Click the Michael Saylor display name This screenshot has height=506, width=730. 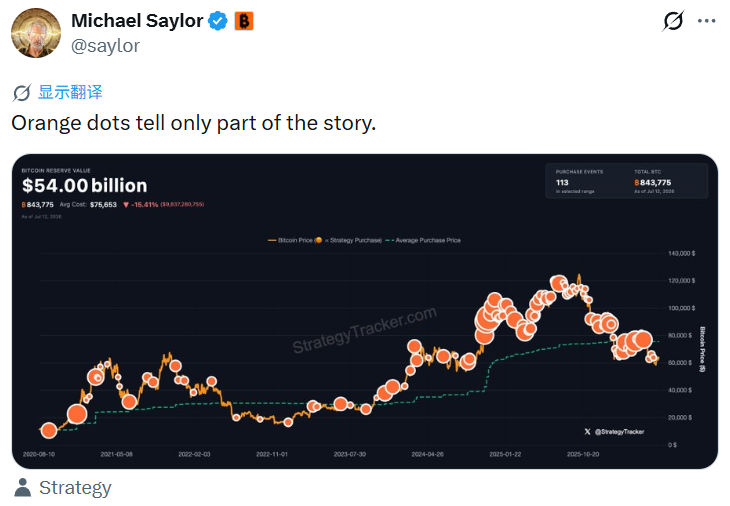(137, 21)
